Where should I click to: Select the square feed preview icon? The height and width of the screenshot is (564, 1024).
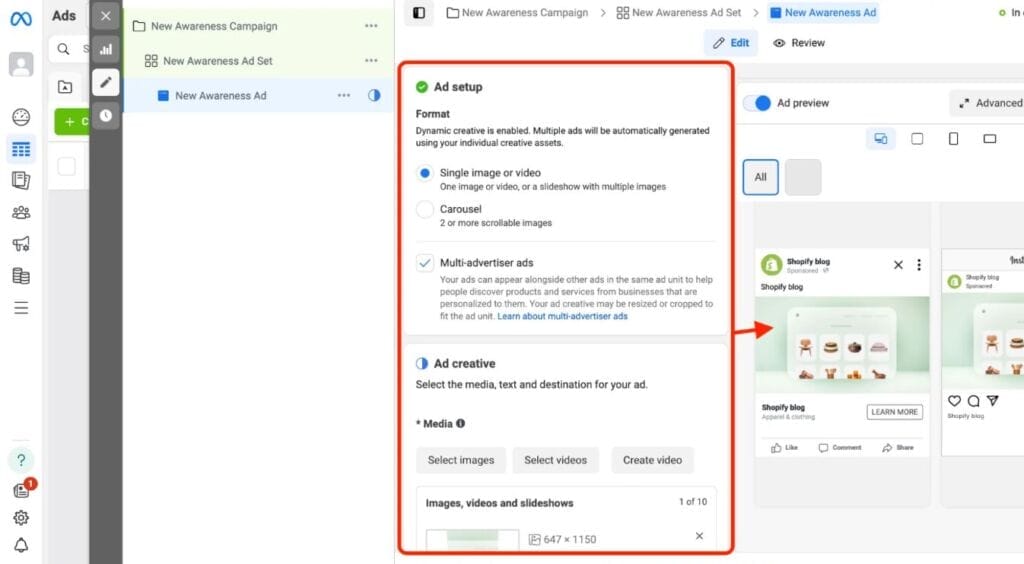pos(917,138)
